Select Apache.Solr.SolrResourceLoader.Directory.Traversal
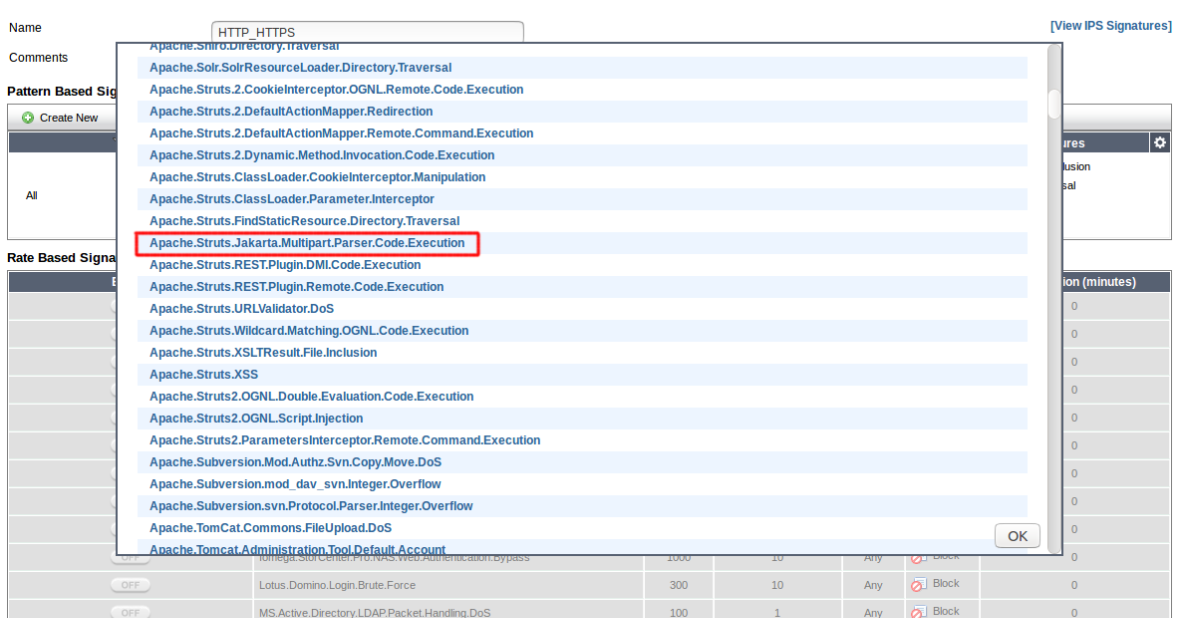 [x=301, y=67]
